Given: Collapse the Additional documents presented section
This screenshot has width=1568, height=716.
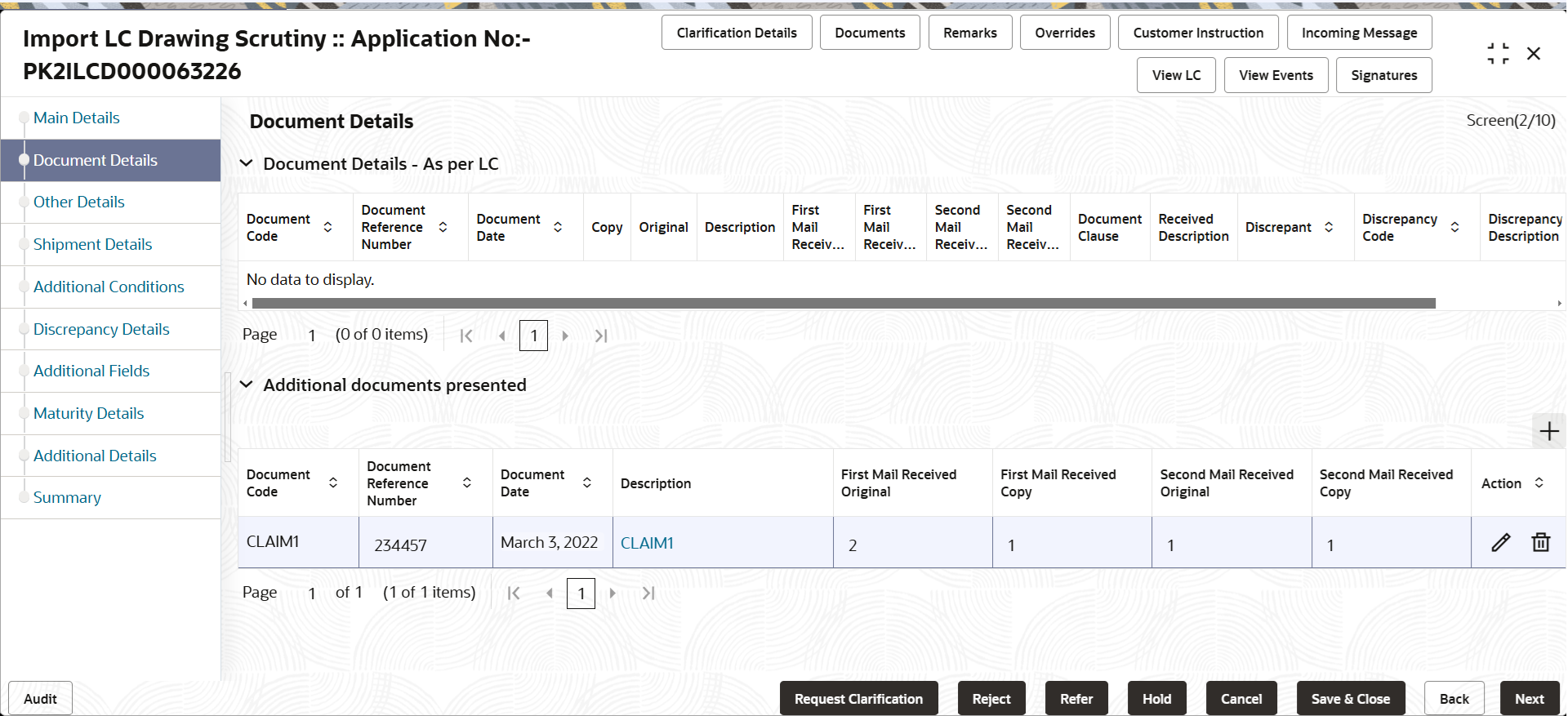Looking at the screenshot, I should 246,385.
